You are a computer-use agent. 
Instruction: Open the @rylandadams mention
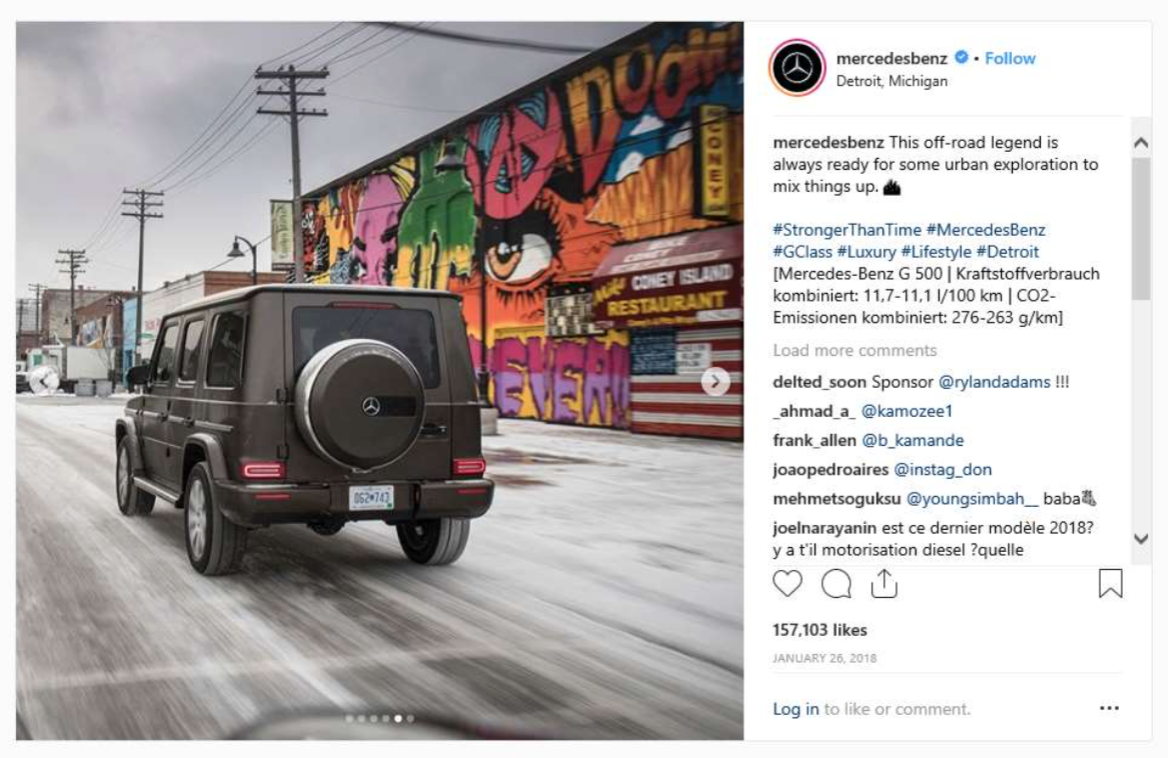(994, 382)
